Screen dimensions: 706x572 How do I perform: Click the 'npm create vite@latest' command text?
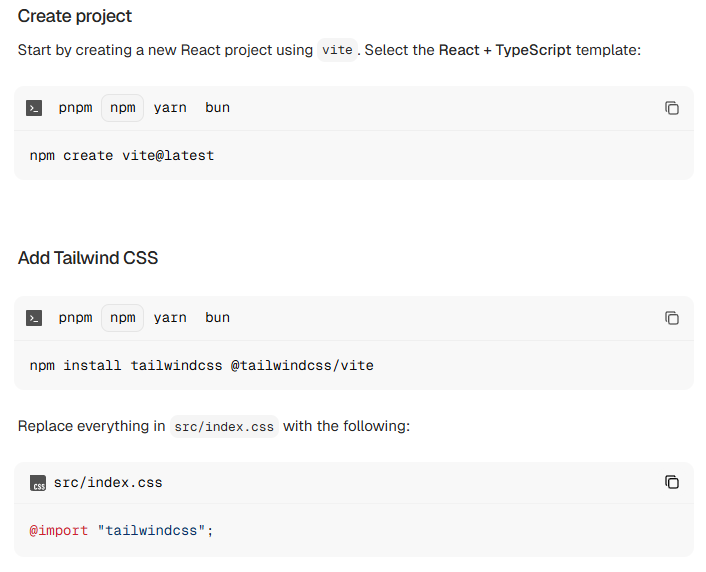pos(122,156)
